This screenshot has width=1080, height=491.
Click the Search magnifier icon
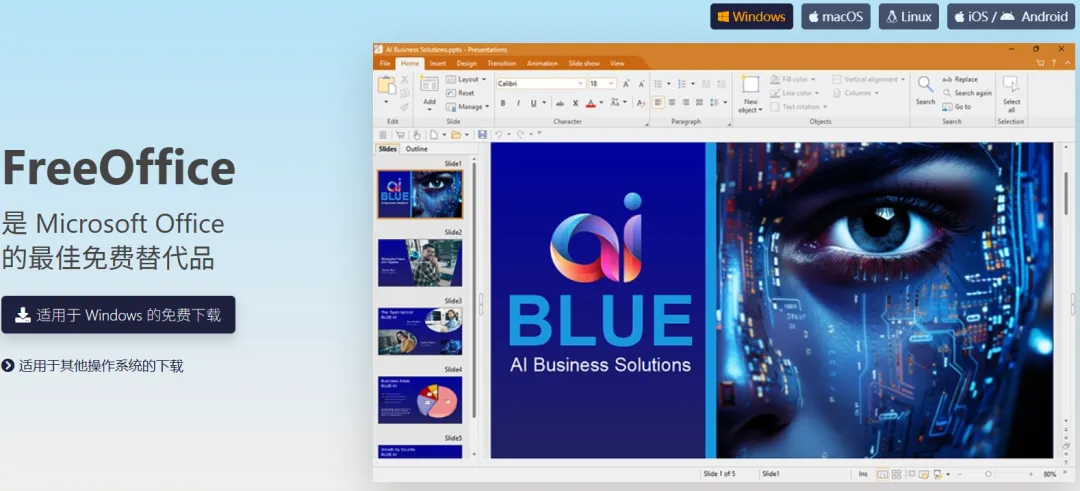point(925,85)
